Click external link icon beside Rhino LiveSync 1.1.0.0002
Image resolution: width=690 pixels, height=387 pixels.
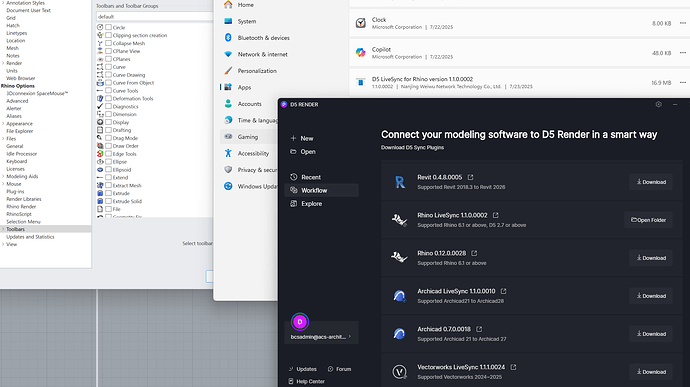tap(495, 215)
